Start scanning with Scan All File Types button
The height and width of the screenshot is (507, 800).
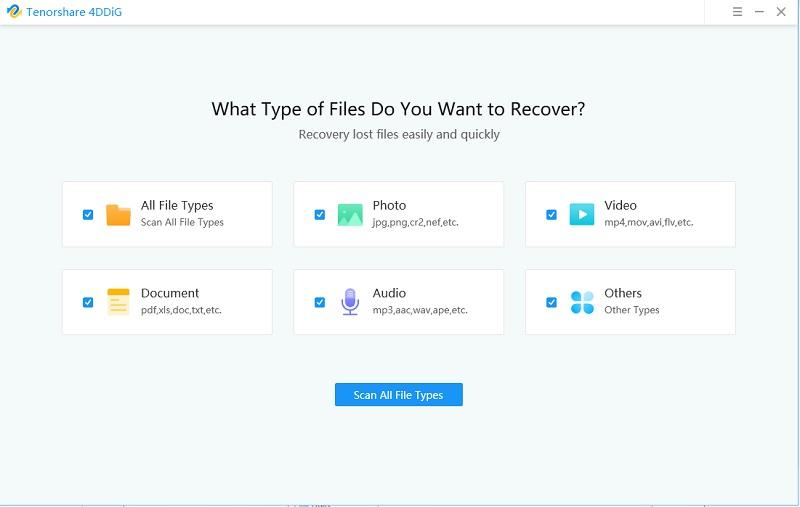coord(398,395)
